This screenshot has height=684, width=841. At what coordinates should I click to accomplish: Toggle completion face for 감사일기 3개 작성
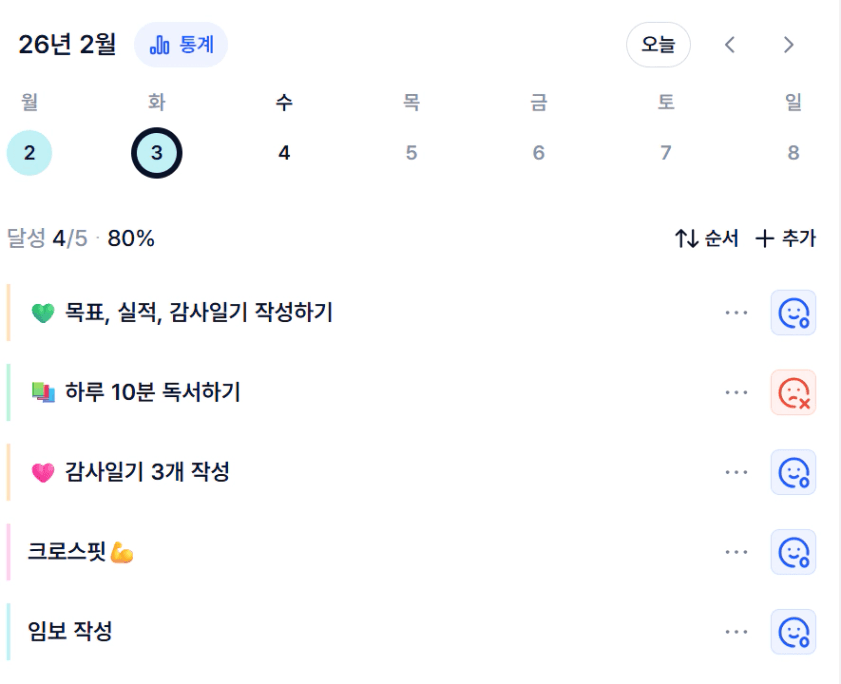coord(793,472)
